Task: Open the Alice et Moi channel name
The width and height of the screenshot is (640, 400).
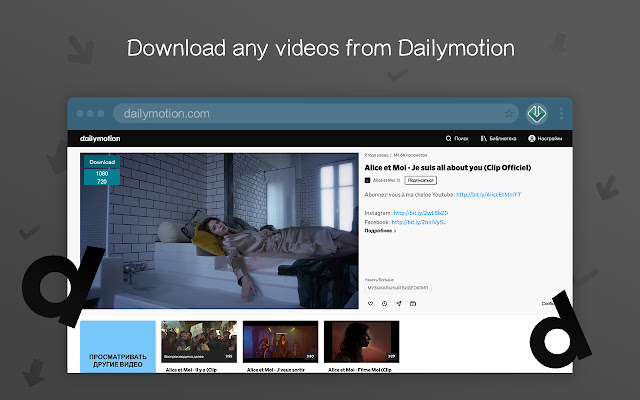Action: point(384,180)
